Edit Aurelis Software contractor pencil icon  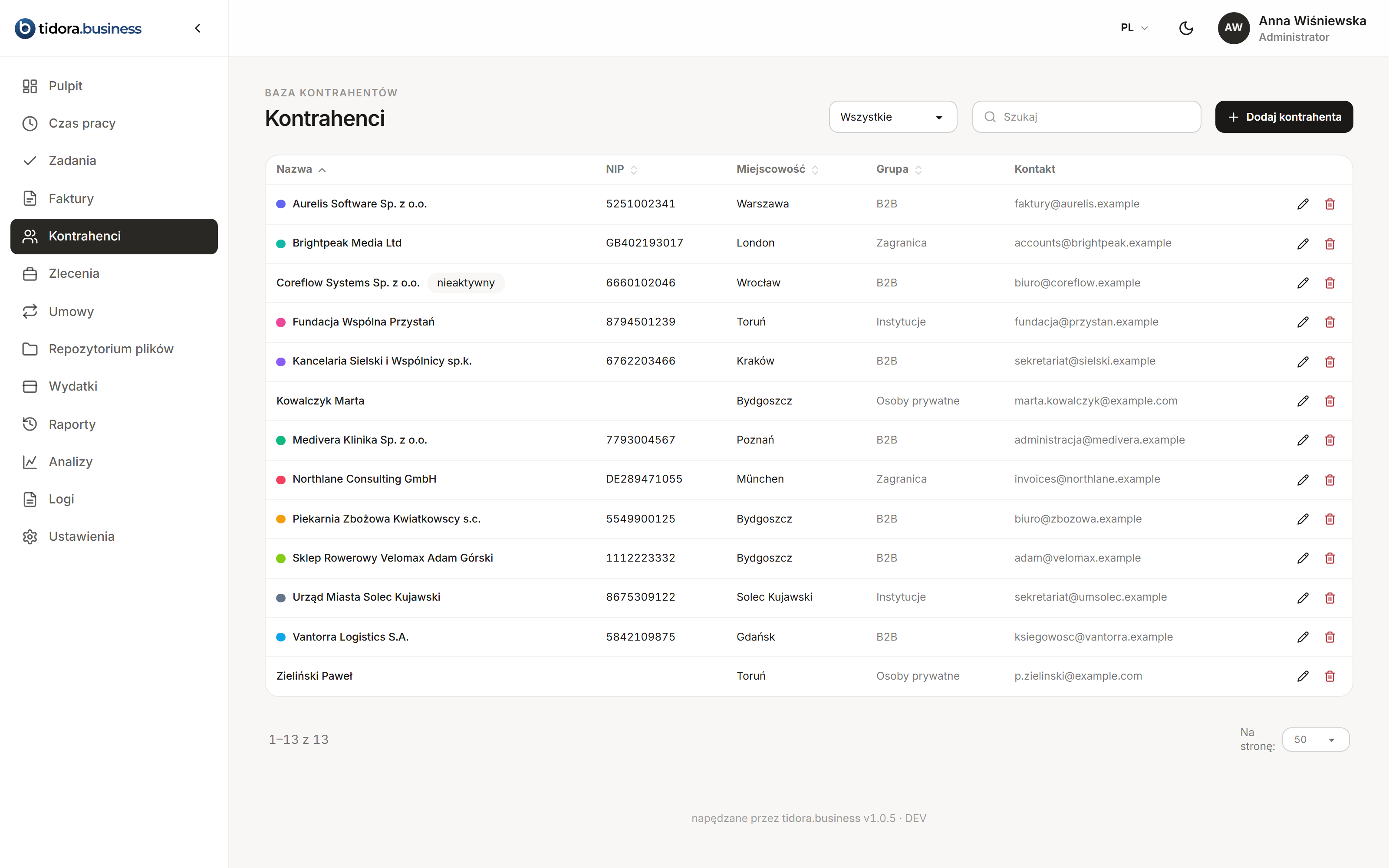pos(1303,204)
